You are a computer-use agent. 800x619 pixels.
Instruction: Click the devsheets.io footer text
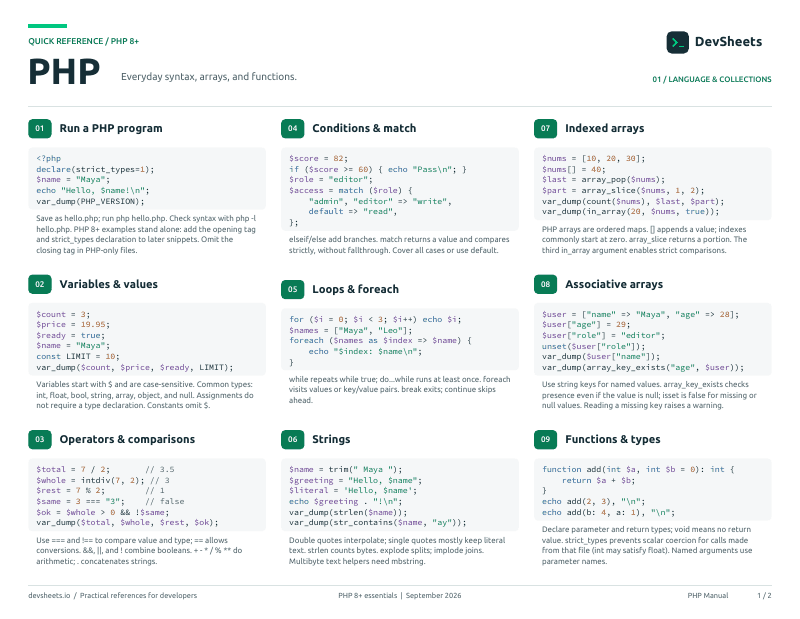point(49,596)
